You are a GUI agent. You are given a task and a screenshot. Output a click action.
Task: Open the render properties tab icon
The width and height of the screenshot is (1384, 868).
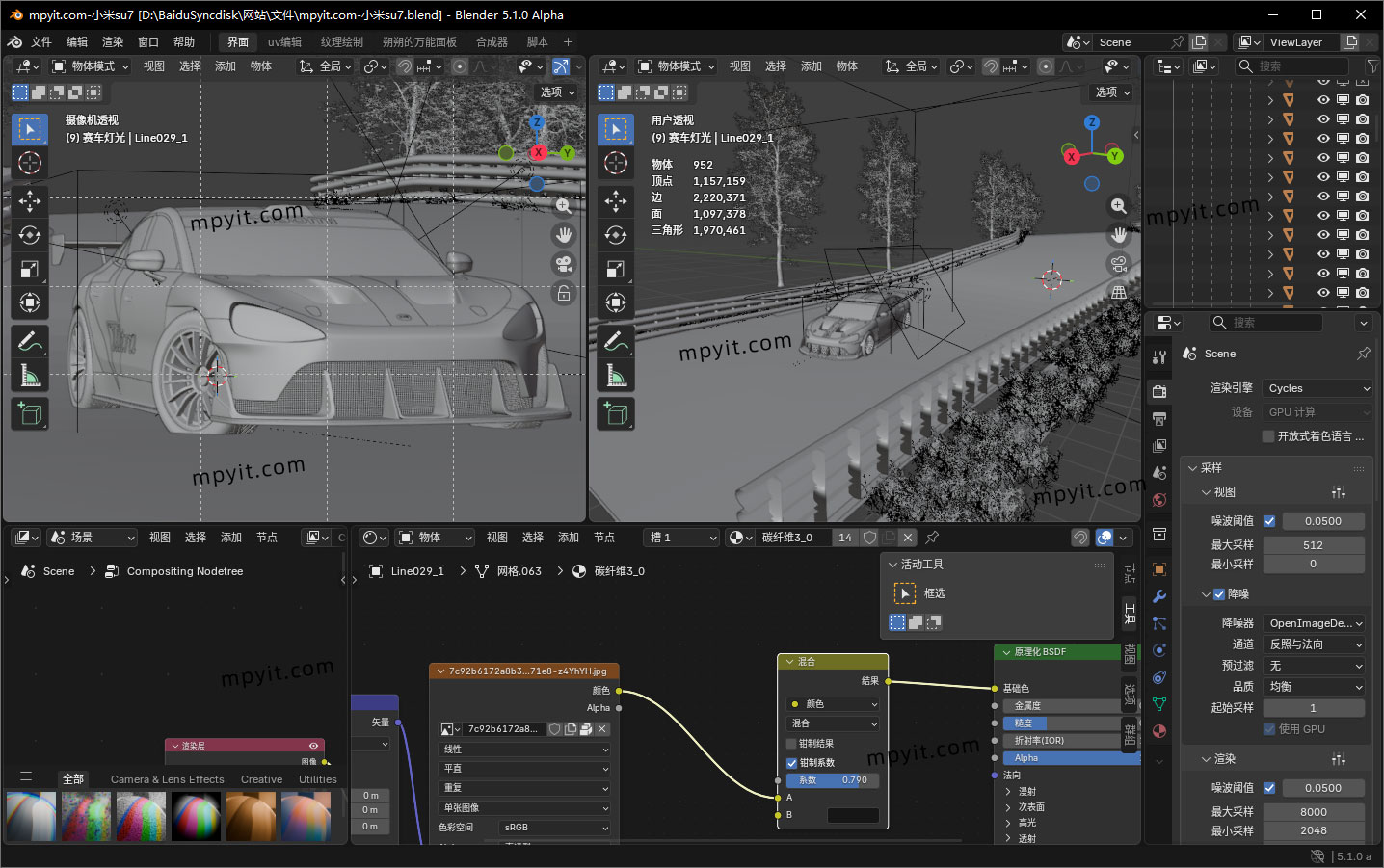point(1159,391)
